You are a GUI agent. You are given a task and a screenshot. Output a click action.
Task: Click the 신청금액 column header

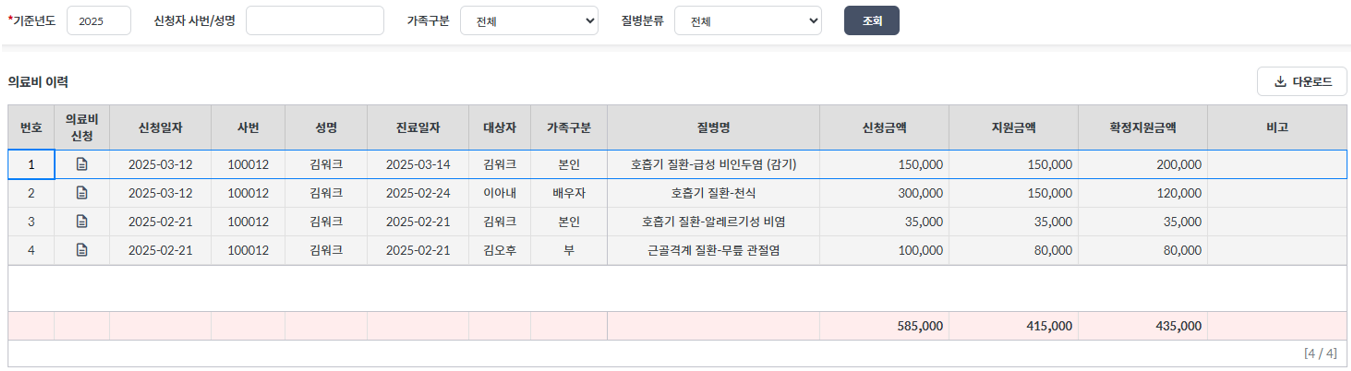point(884,127)
